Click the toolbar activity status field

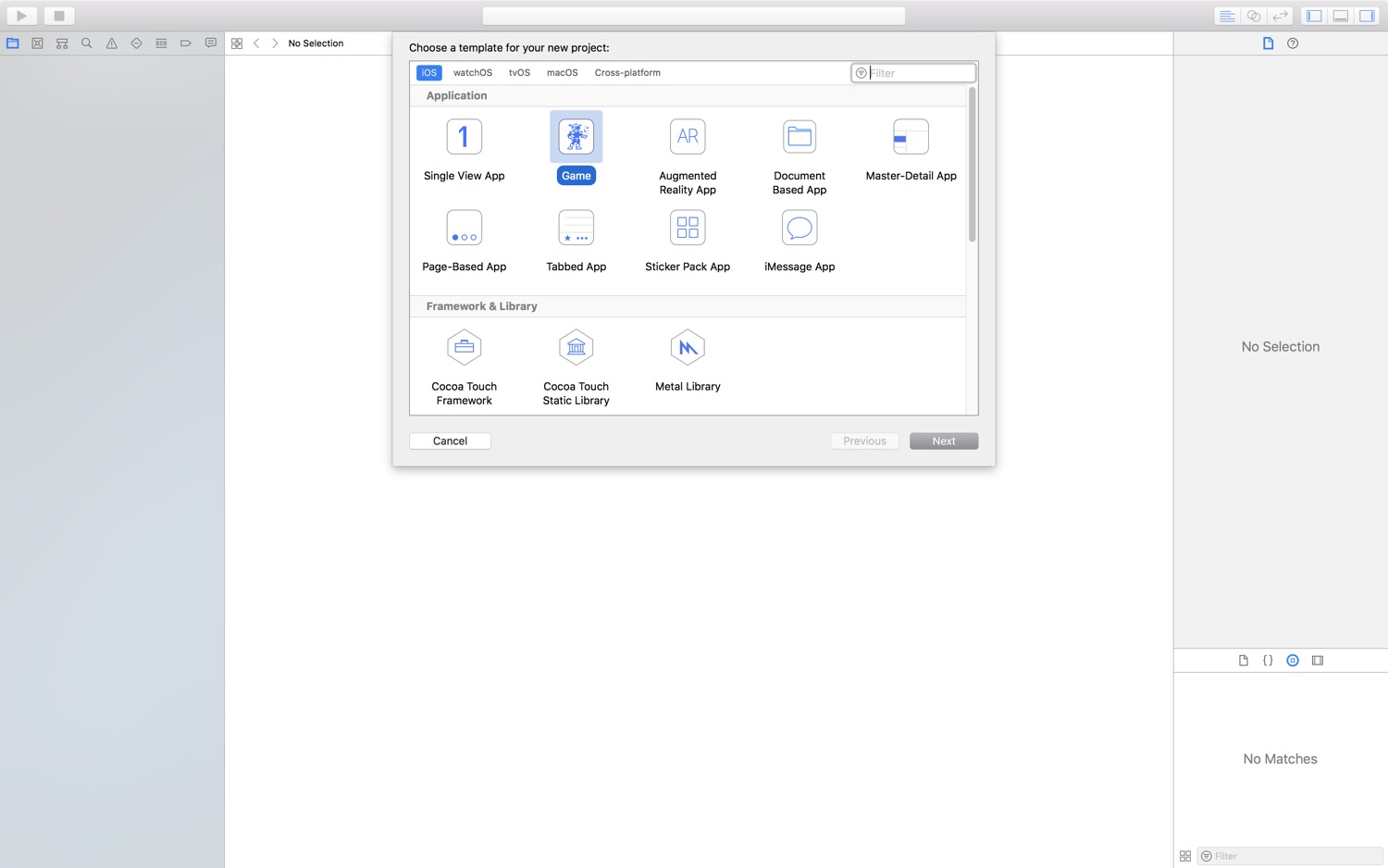694,16
